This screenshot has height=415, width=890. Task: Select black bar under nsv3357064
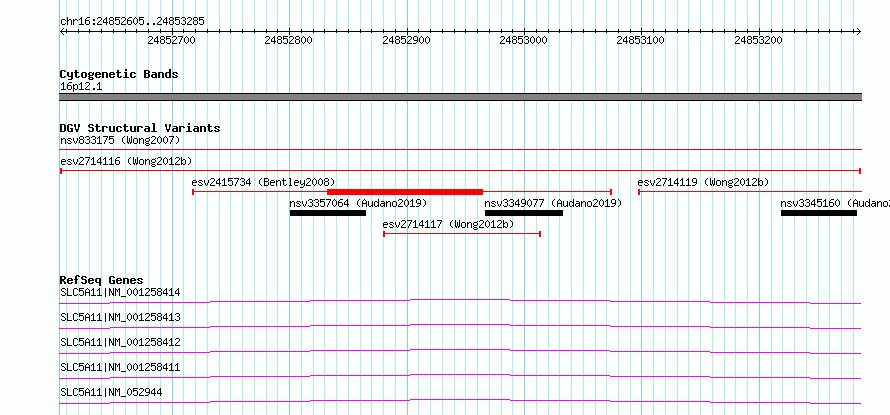328,213
